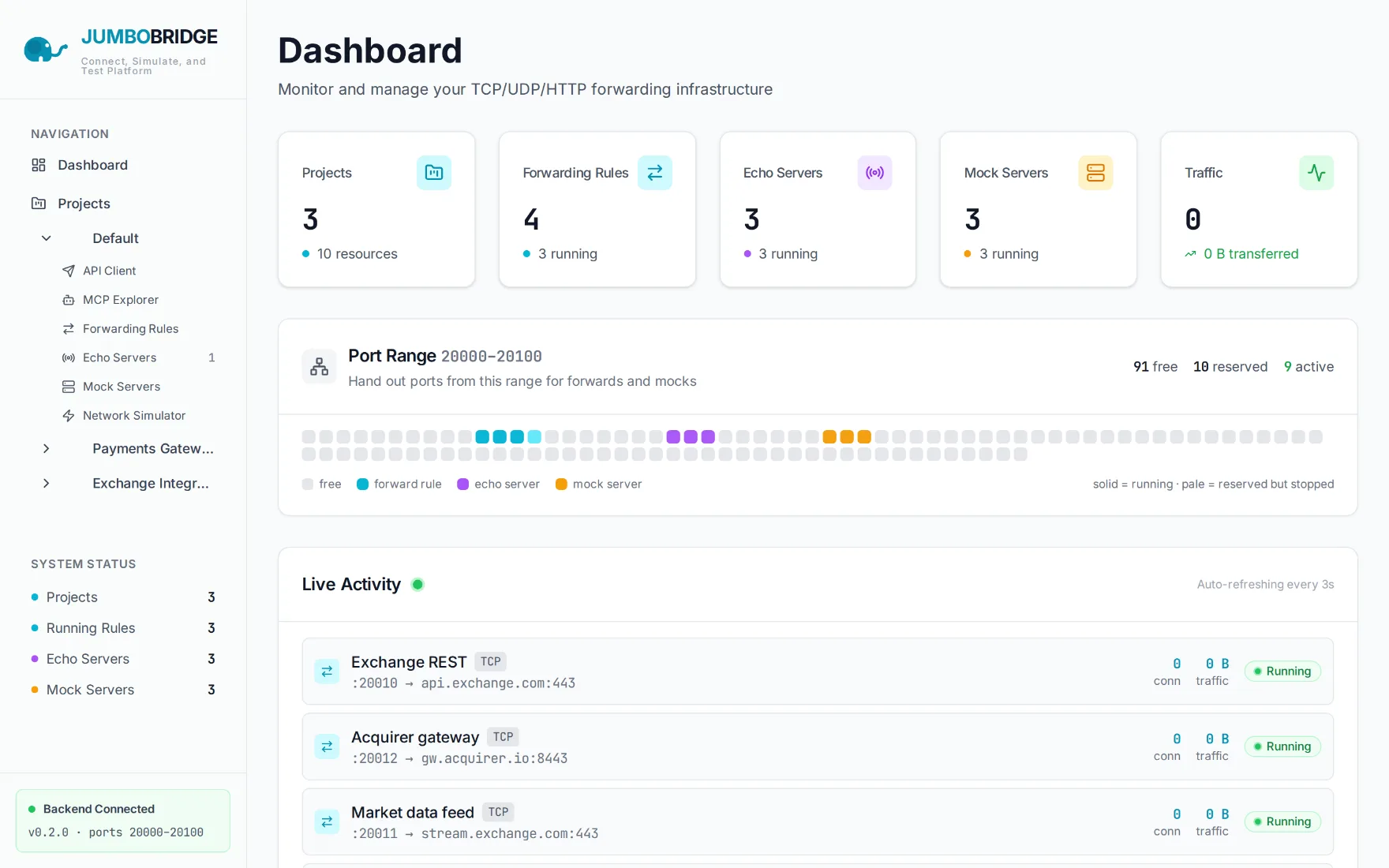The width and height of the screenshot is (1389, 868).
Task: Click the JumboBridge elephant logo
Action: [x=45, y=50]
